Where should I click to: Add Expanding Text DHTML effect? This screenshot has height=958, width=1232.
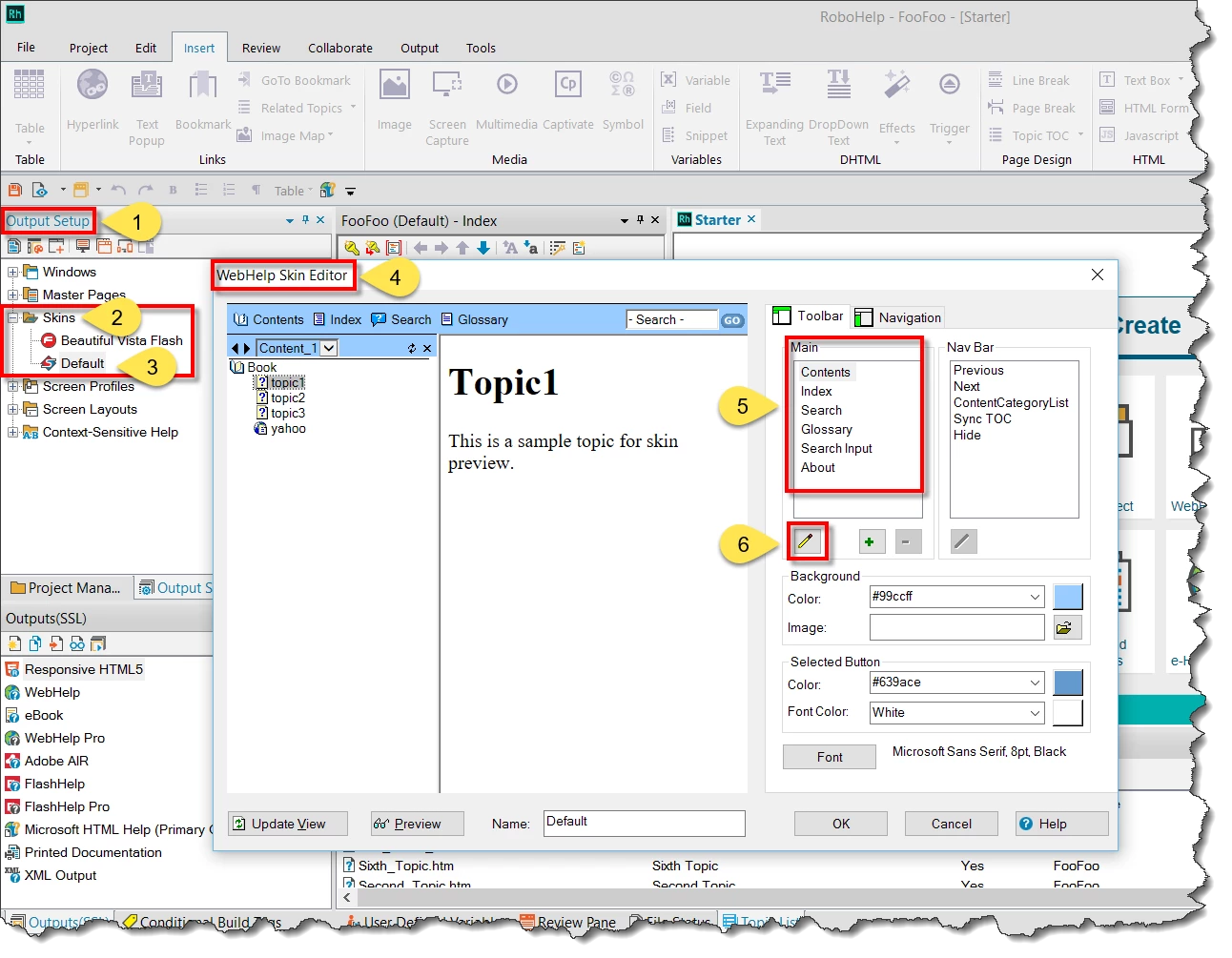pos(774,107)
